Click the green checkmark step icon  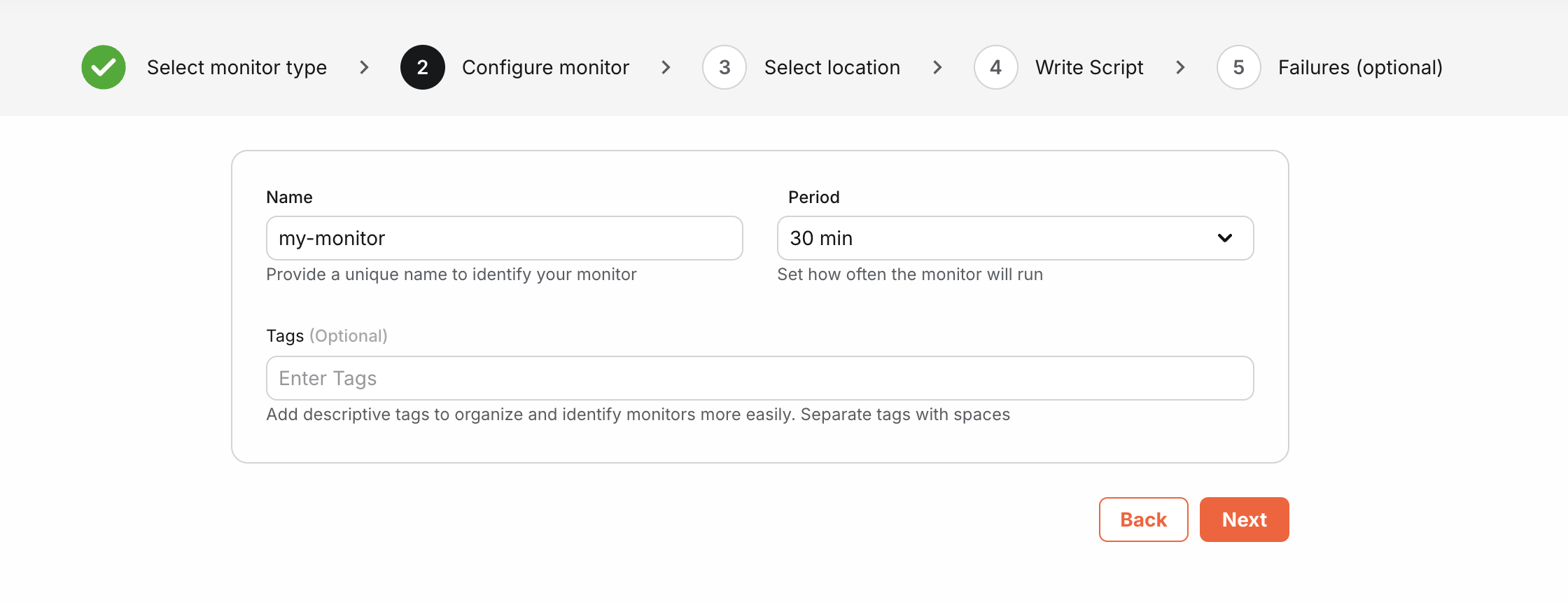pos(104,67)
